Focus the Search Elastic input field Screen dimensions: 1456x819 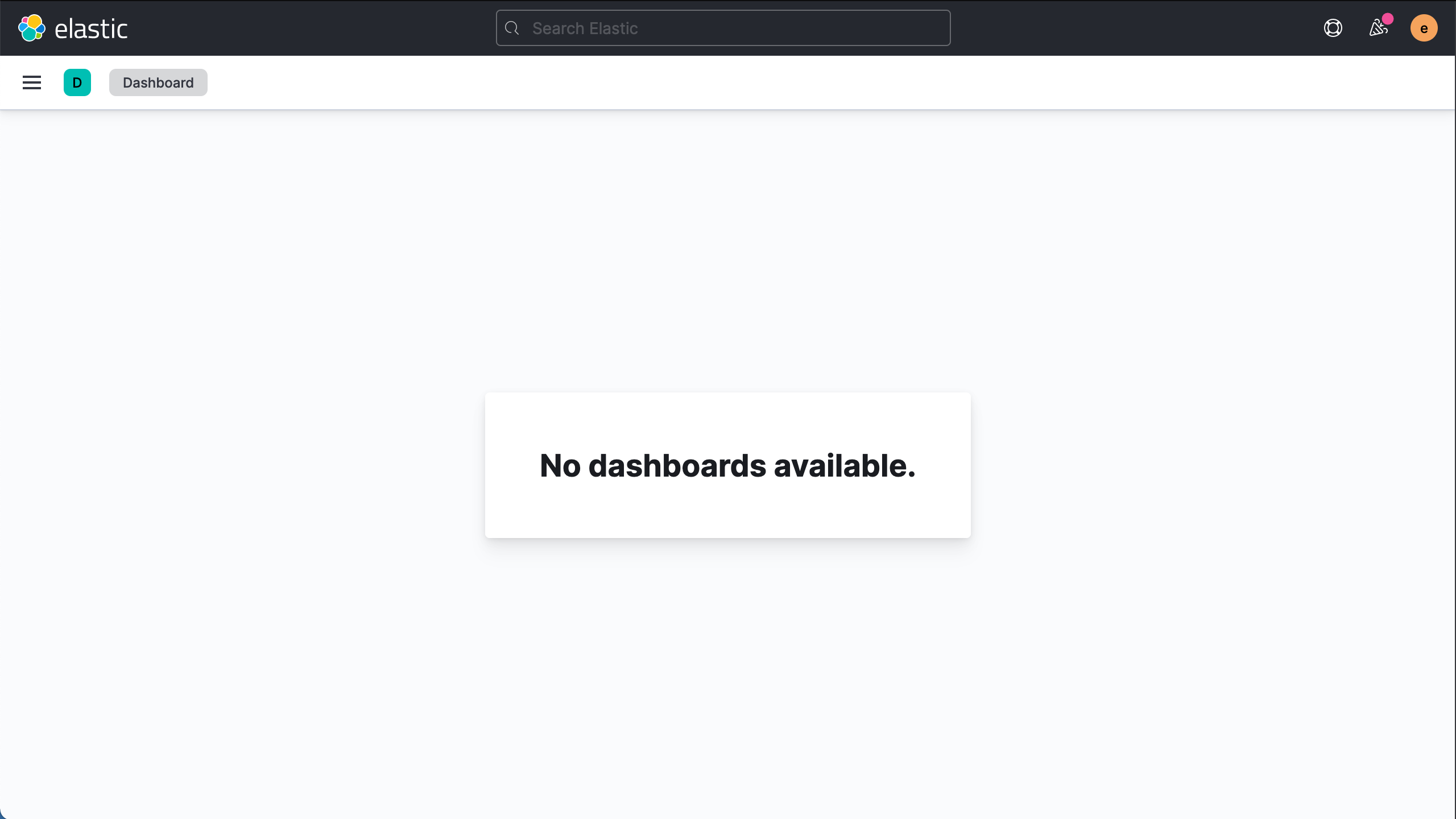pos(723,28)
